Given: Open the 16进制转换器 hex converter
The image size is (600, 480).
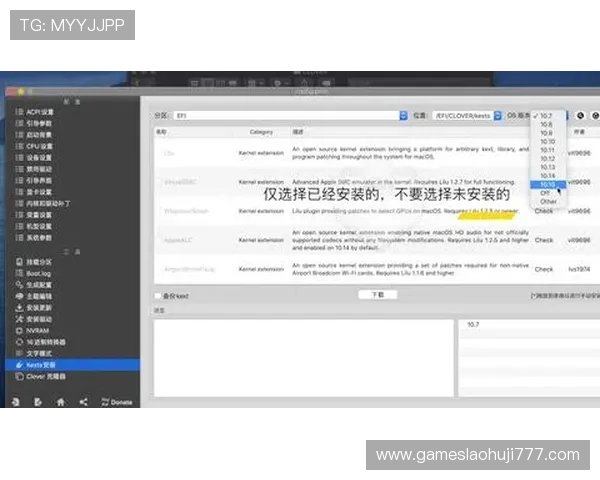Looking at the screenshot, I should tap(40, 342).
